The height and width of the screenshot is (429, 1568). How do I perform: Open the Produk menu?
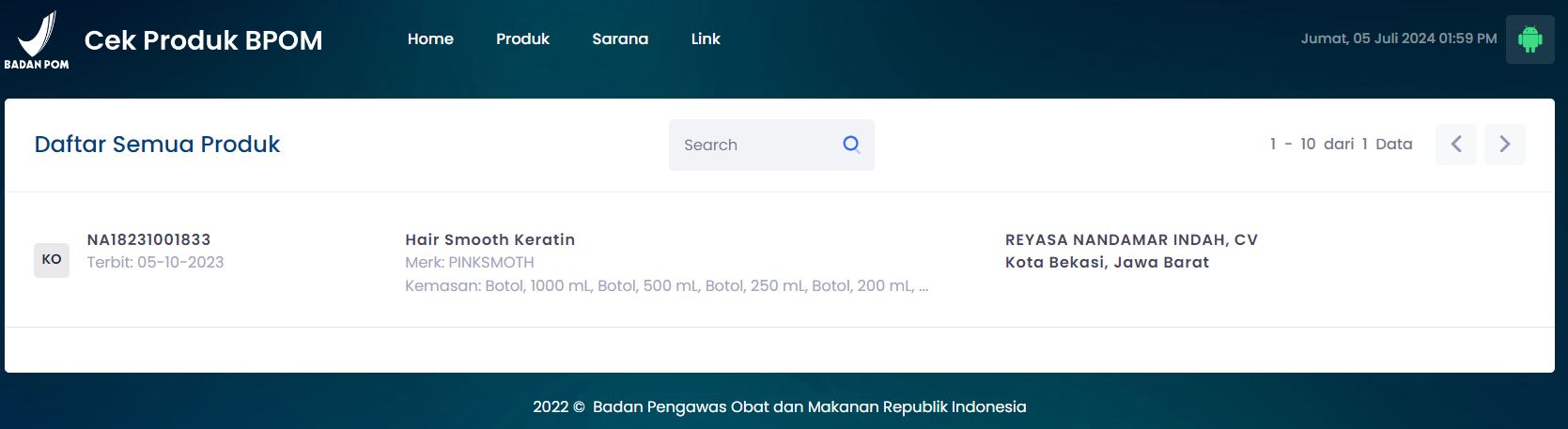click(x=522, y=38)
